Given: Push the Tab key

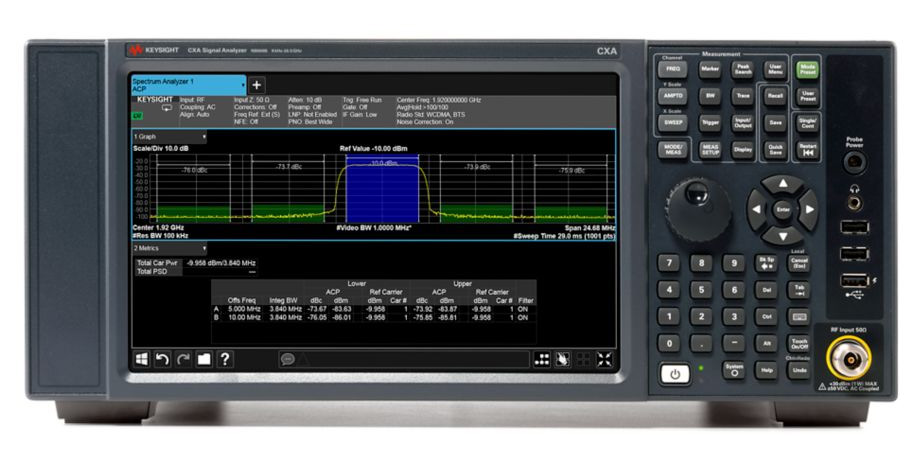Looking at the screenshot, I should click(x=799, y=289).
